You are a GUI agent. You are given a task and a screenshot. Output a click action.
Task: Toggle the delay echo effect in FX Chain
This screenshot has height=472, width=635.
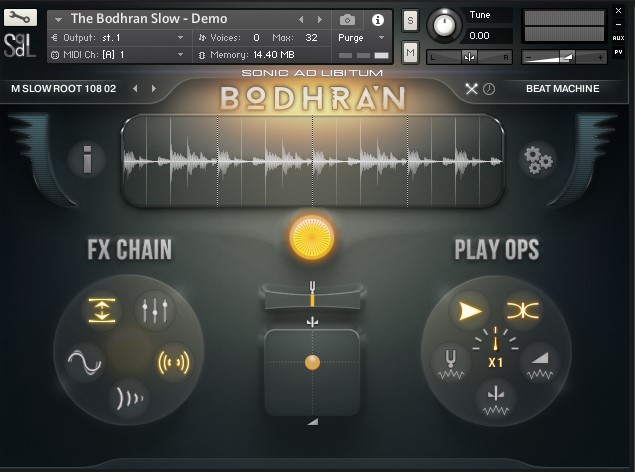(130, 398)
